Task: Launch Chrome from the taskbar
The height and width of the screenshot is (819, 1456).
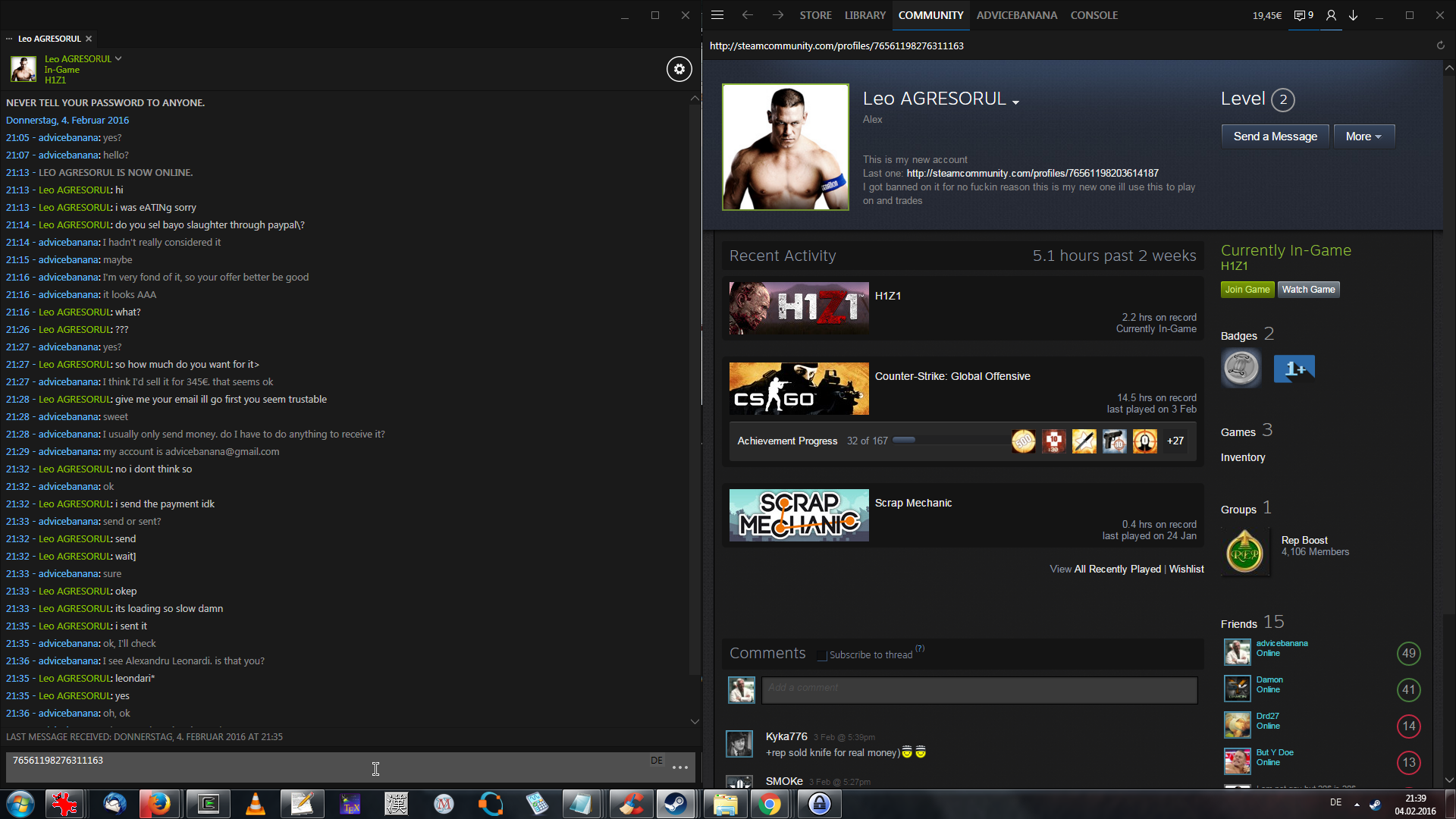Action: coord(770,804)
